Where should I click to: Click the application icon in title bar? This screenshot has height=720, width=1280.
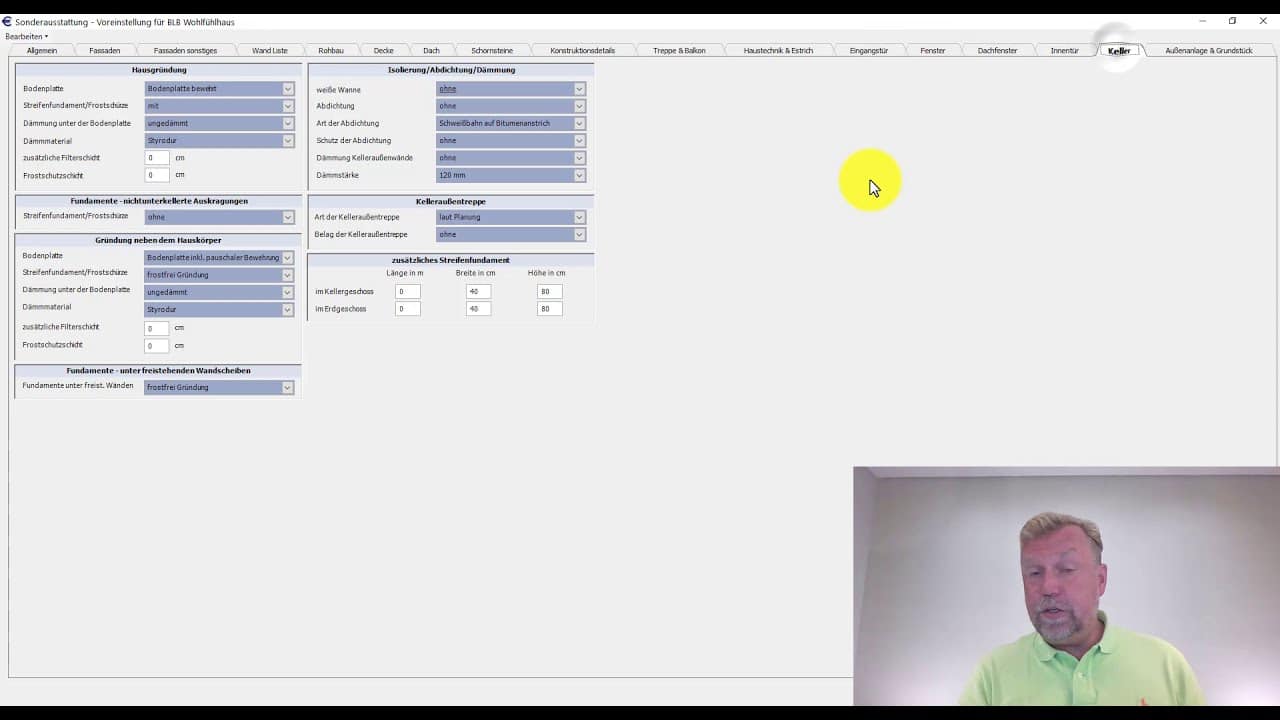click(x=7, y=21)
